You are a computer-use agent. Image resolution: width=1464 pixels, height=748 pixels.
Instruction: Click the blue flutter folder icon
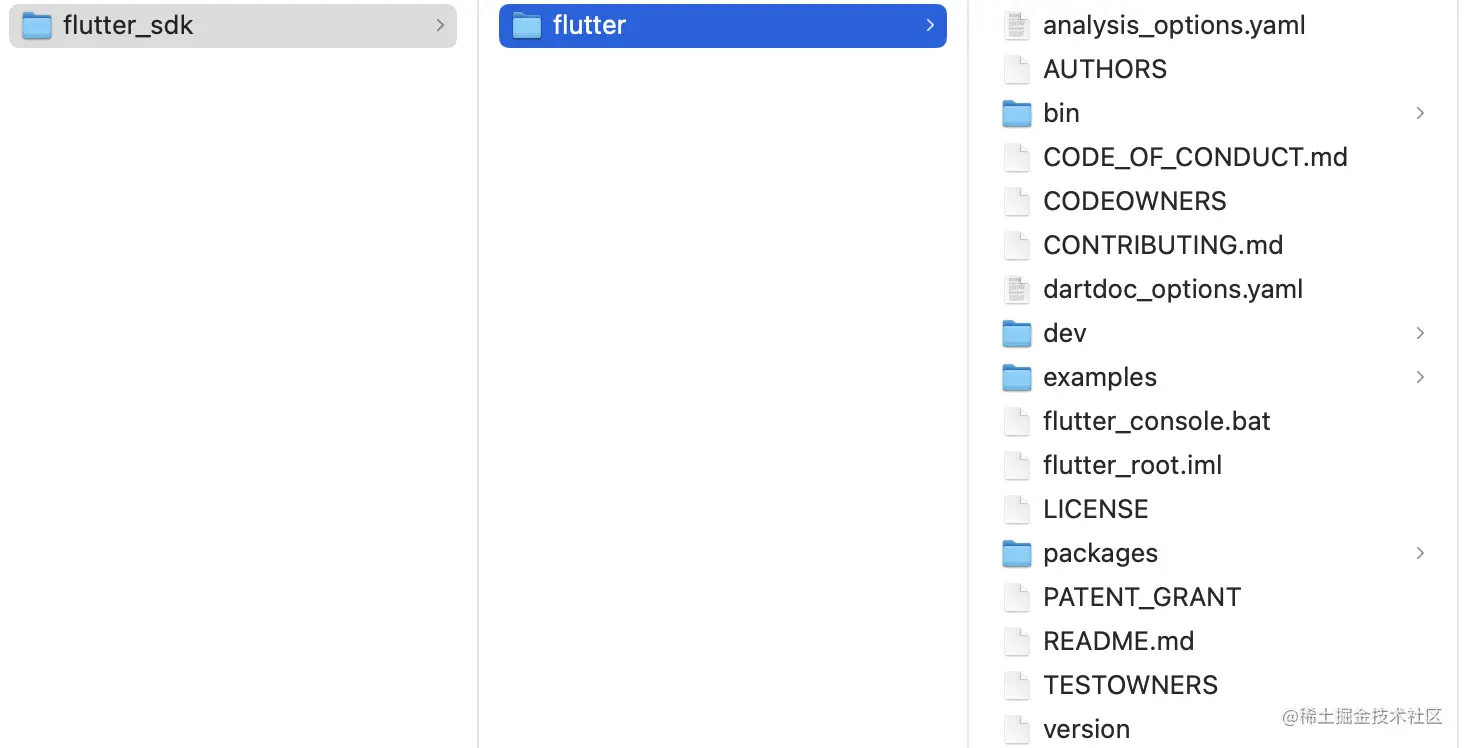click(x=527, y=26)
